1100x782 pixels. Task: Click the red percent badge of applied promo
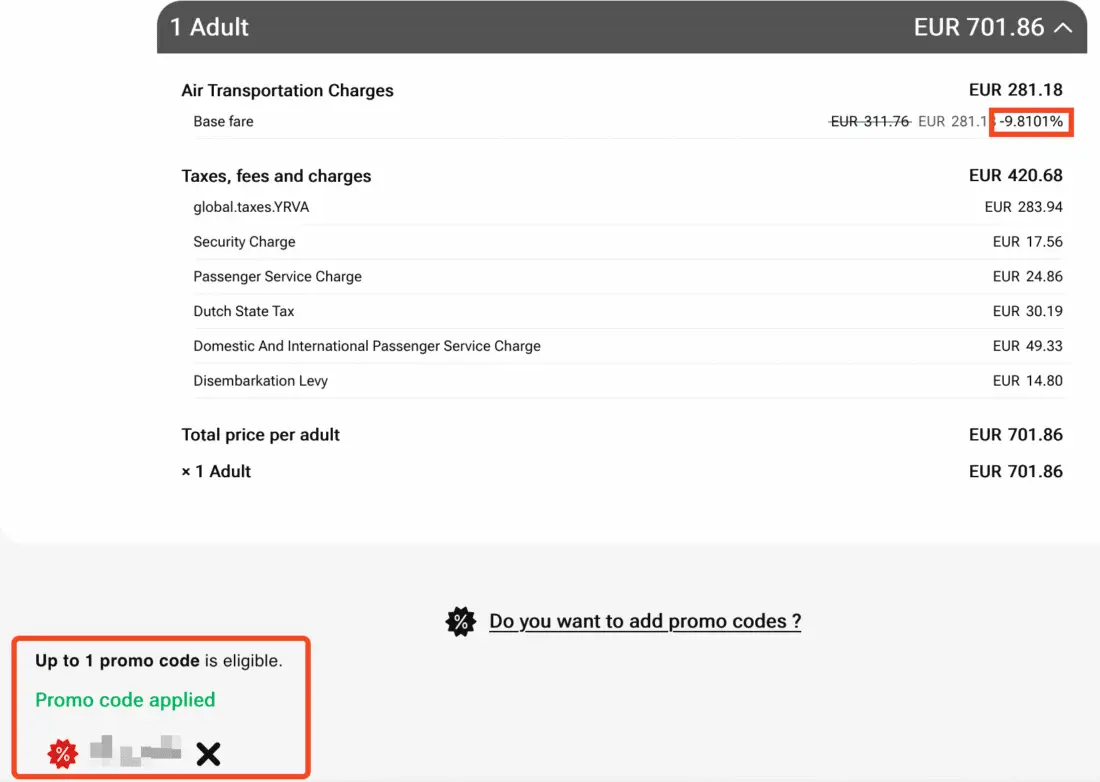point(62,754)
